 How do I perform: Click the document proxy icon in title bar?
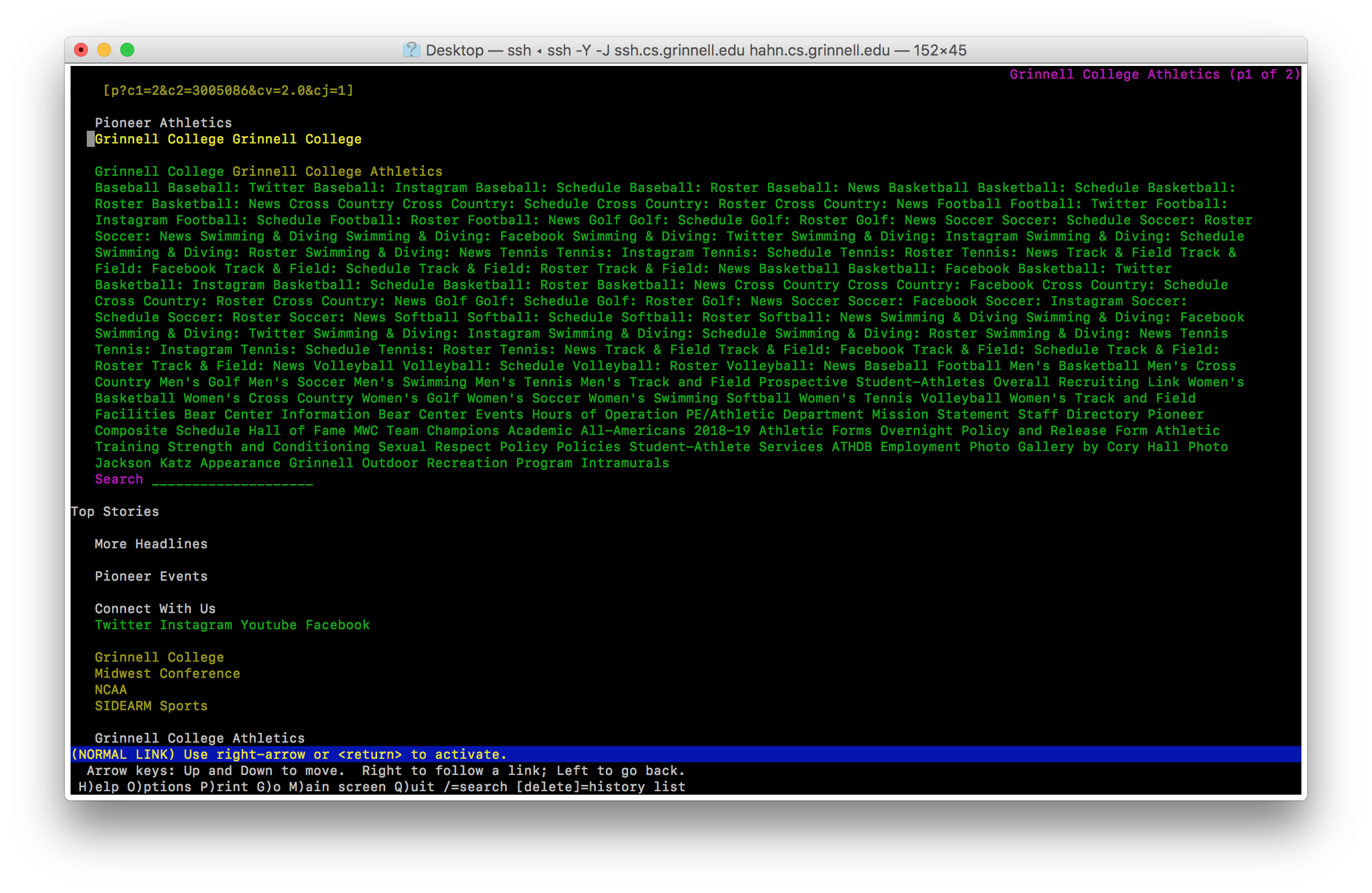[x=411, y=50]
